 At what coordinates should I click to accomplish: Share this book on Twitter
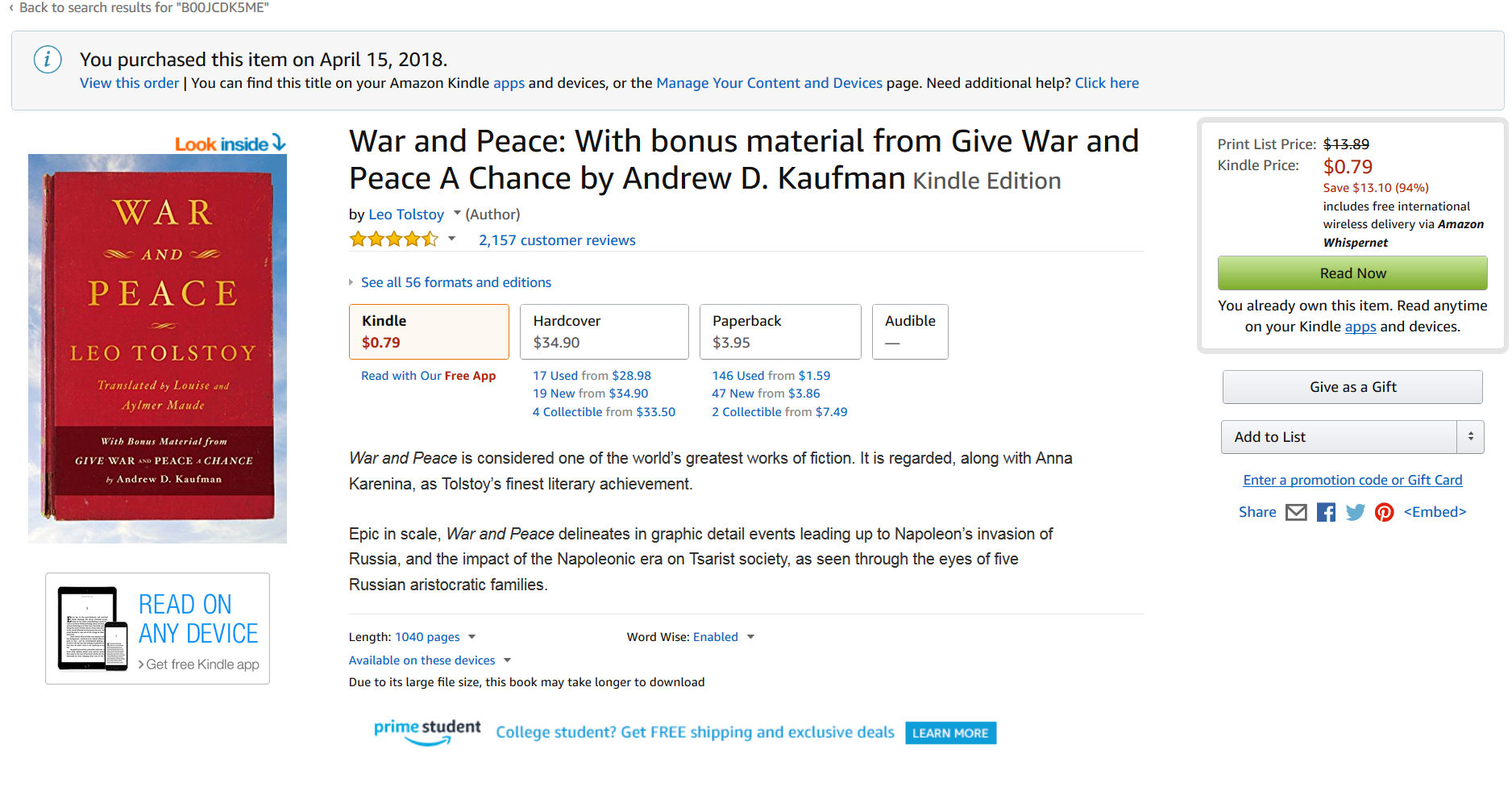[1356, 512]
